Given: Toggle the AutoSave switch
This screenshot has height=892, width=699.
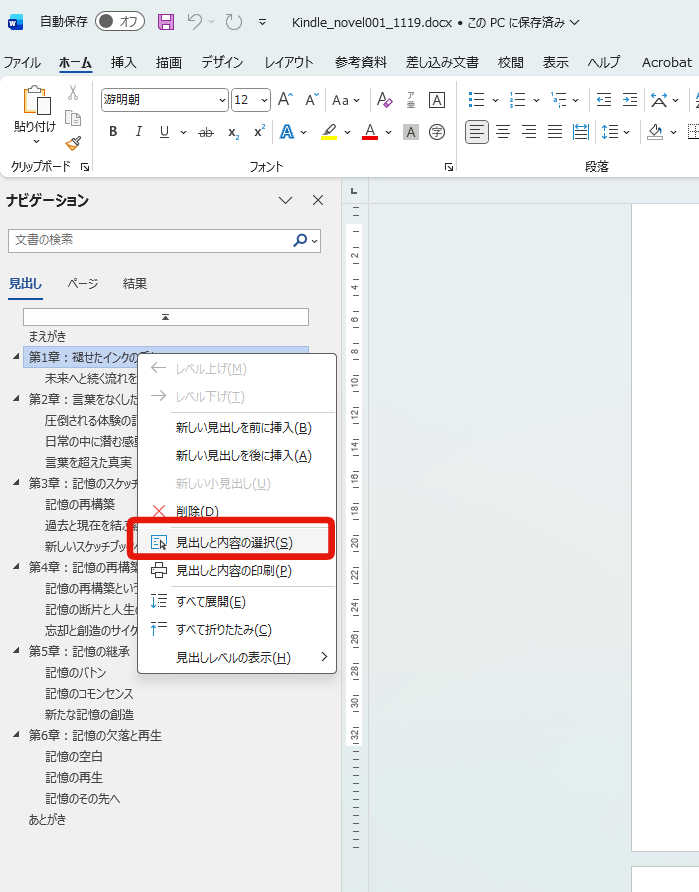Looking at the screenshot, I should click(x=119, y=22).
